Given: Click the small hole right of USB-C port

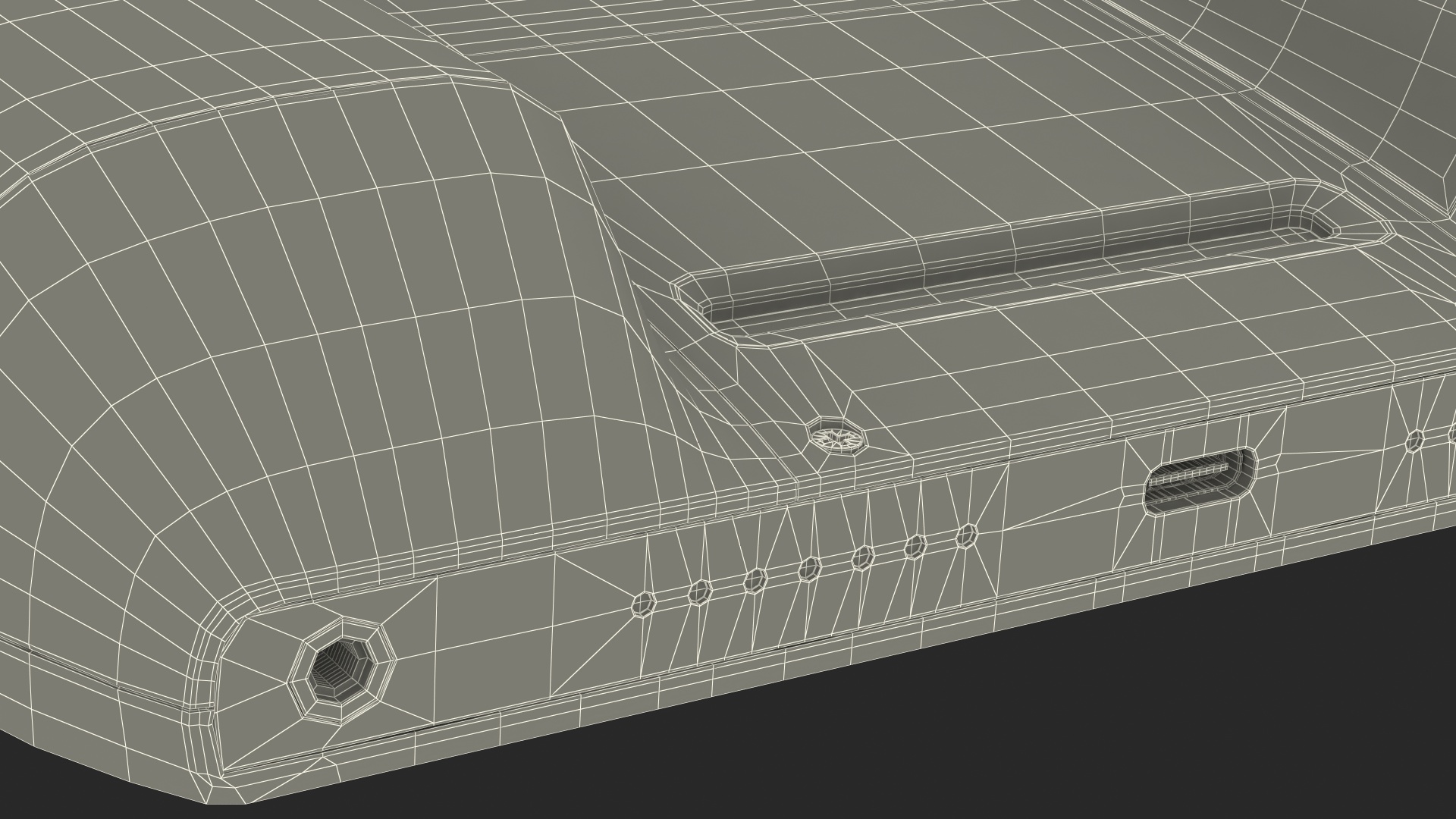Looking at the screenshot, I should [1415, 441].
